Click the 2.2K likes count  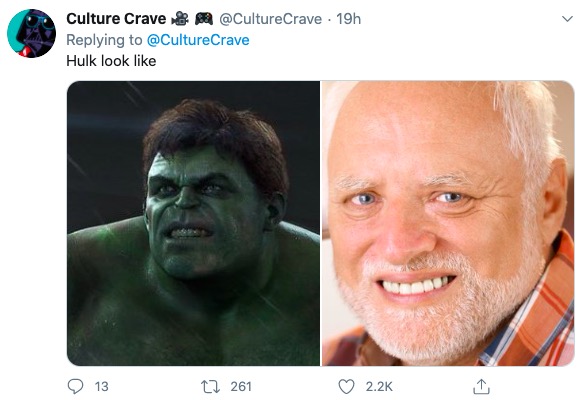point(379,387)
